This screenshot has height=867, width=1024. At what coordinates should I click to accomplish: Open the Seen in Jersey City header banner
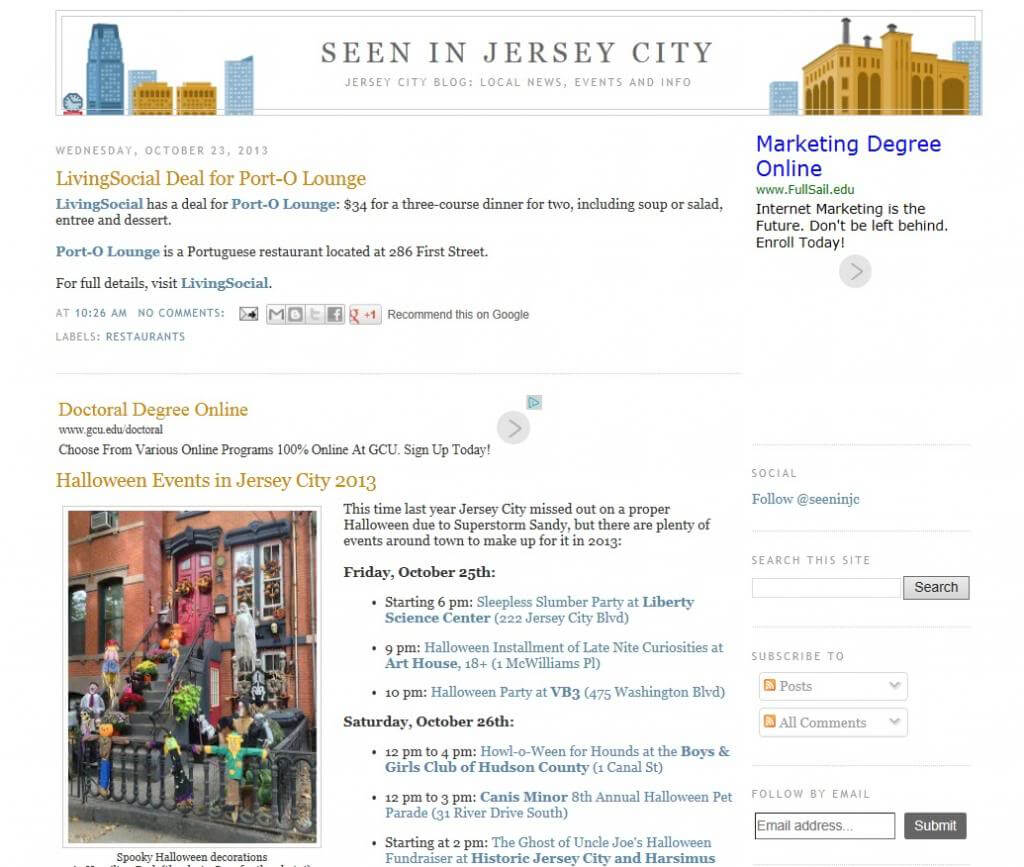coord(519,63)
